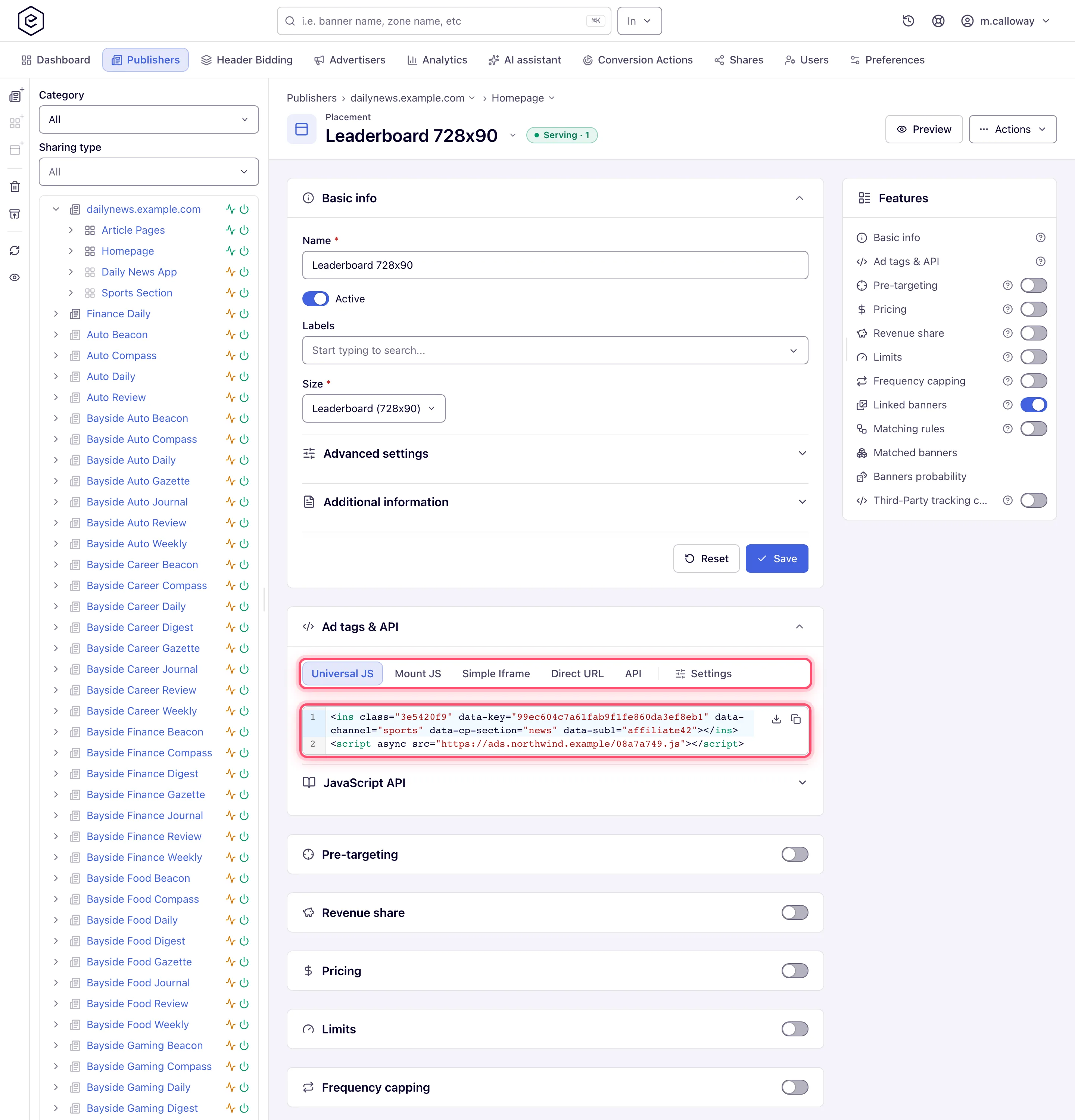This screenshot has height=1120, width=1075.
Task: Open statistics icon for Finance Daily
Action: point(230,314)
